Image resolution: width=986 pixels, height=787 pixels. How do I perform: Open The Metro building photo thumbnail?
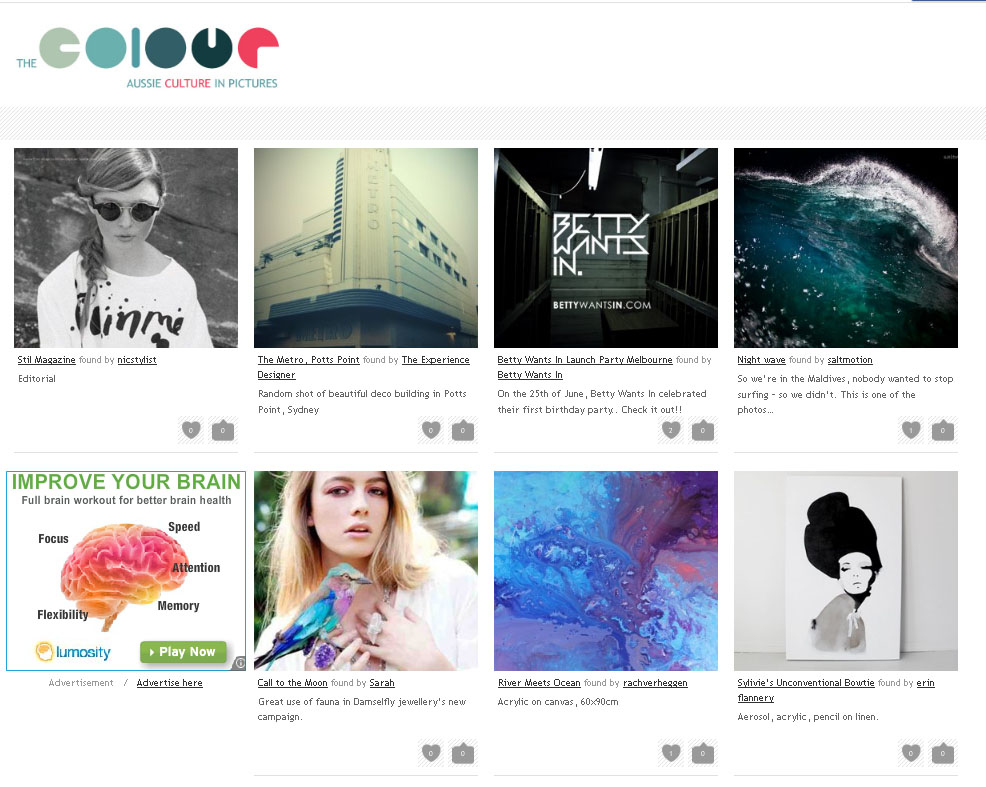tap(366, 248)
